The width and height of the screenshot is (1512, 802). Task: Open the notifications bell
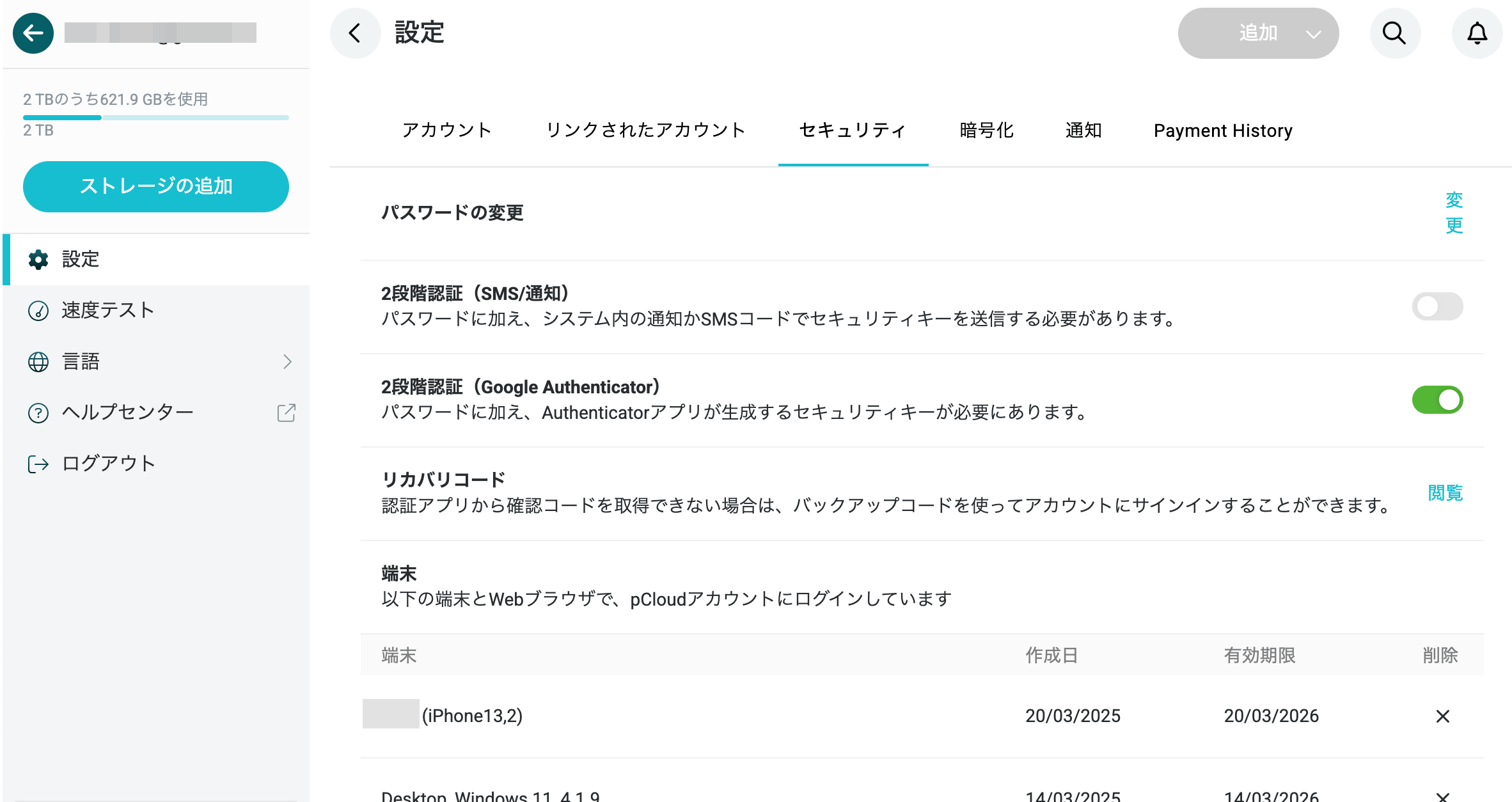1477,33
